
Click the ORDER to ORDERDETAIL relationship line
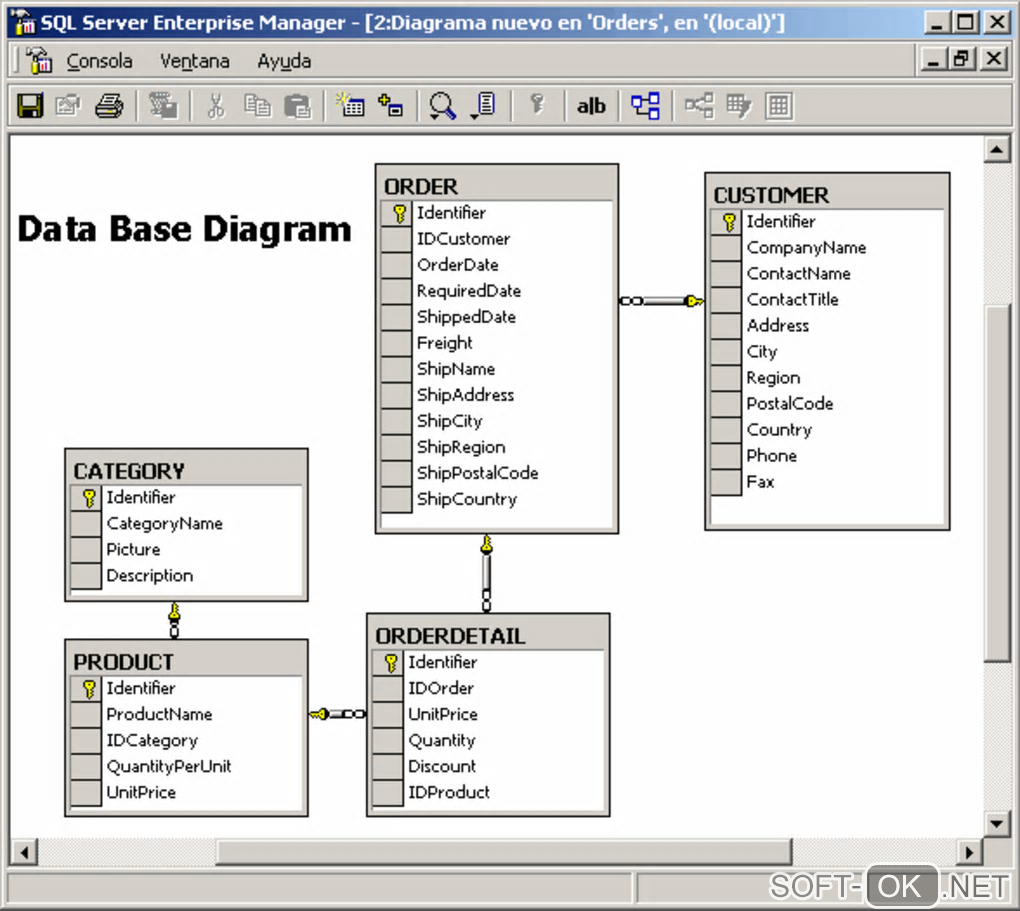click(x=487, y=573)
